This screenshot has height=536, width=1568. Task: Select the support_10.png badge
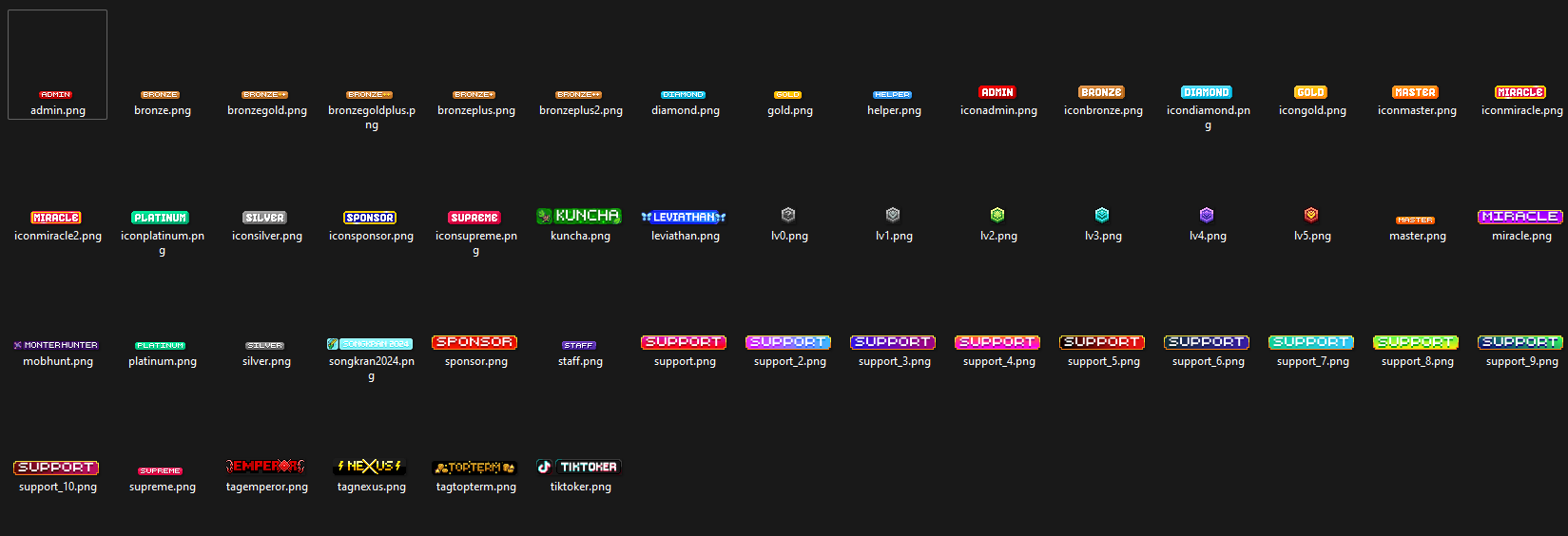click(x=56, y=468)
